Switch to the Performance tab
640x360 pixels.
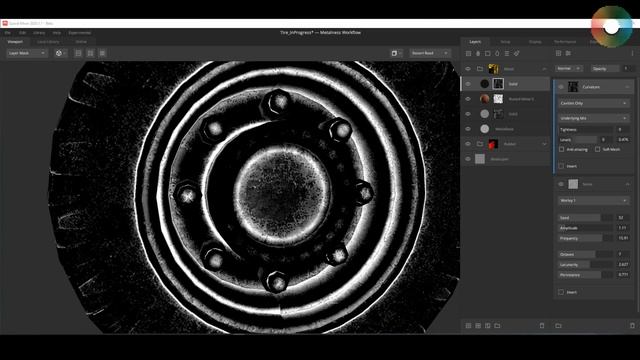pyautogui.click(x=565, y=42)
